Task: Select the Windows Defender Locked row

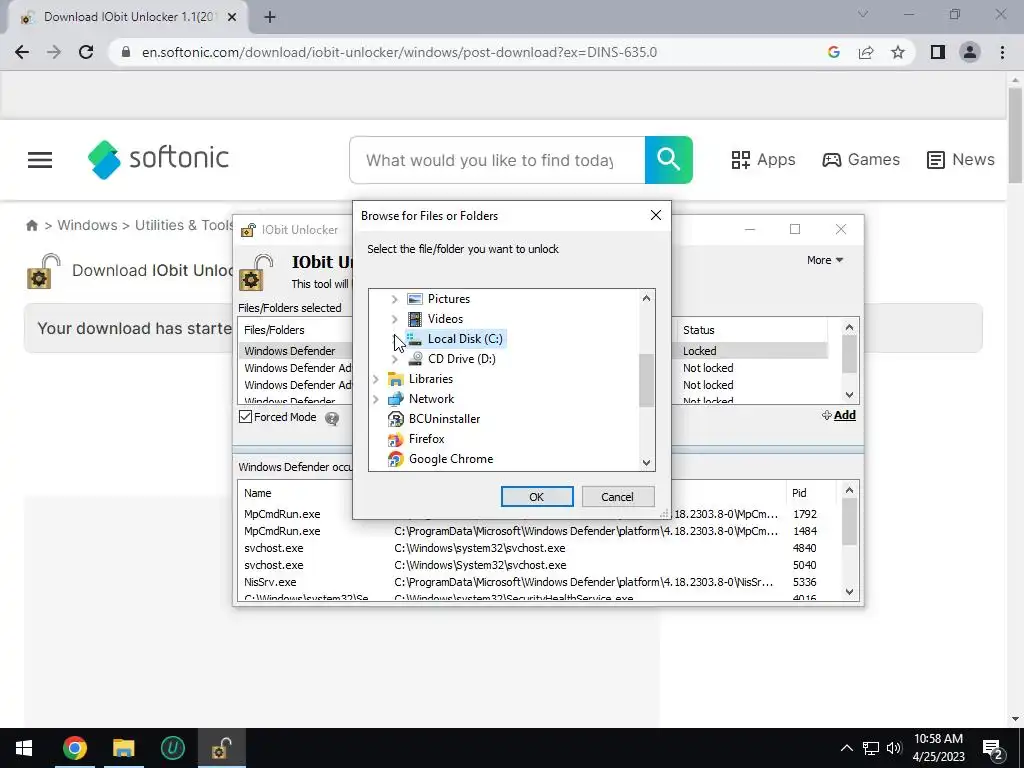Action: [534, 351]
